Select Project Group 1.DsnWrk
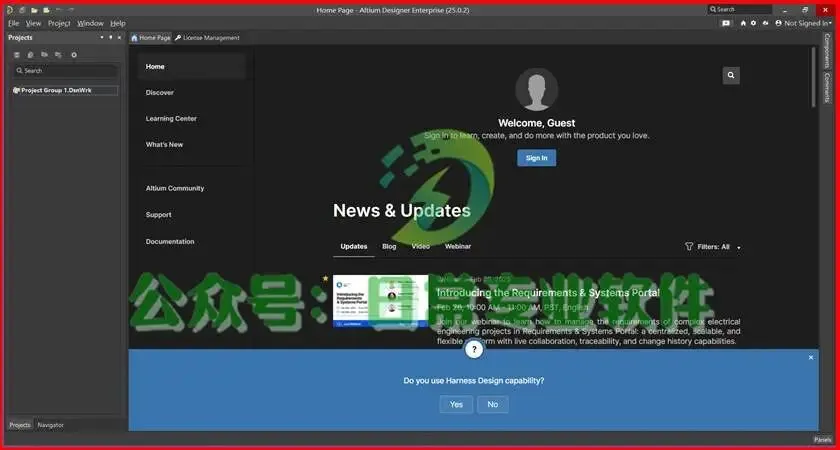 pyautogui.click(x=65, y=91)
